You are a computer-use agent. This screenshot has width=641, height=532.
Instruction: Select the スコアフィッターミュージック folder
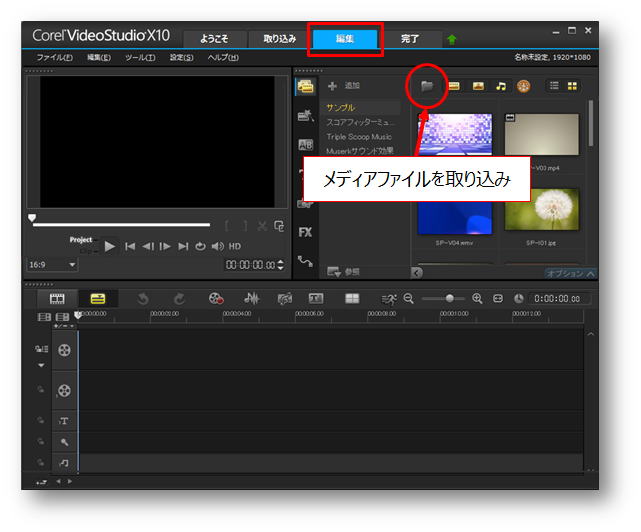click(x=361, y=122)
